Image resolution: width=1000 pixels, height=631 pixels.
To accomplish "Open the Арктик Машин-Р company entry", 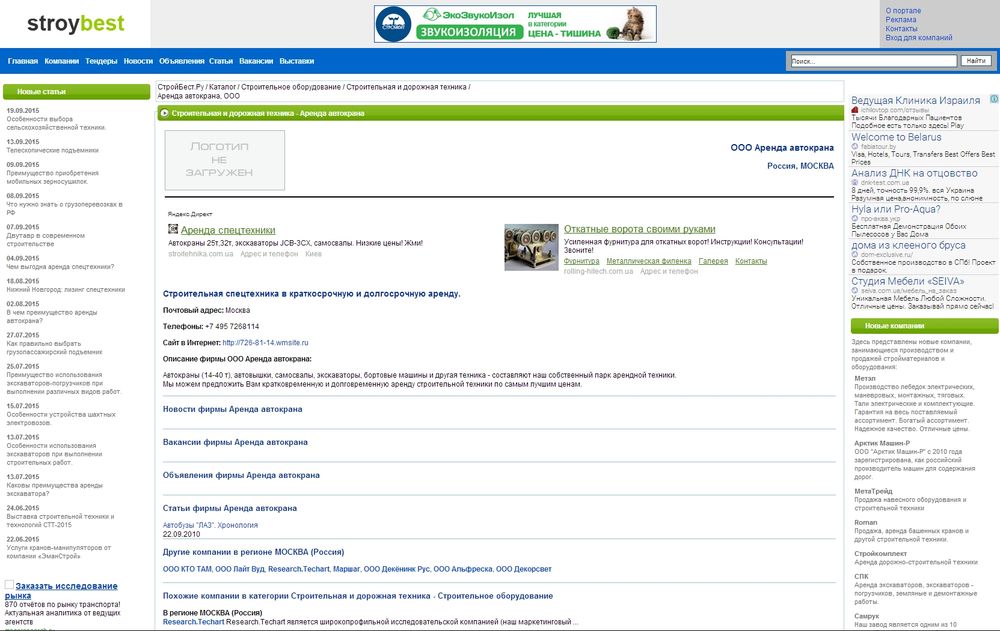I will click(x=882, y=443).
